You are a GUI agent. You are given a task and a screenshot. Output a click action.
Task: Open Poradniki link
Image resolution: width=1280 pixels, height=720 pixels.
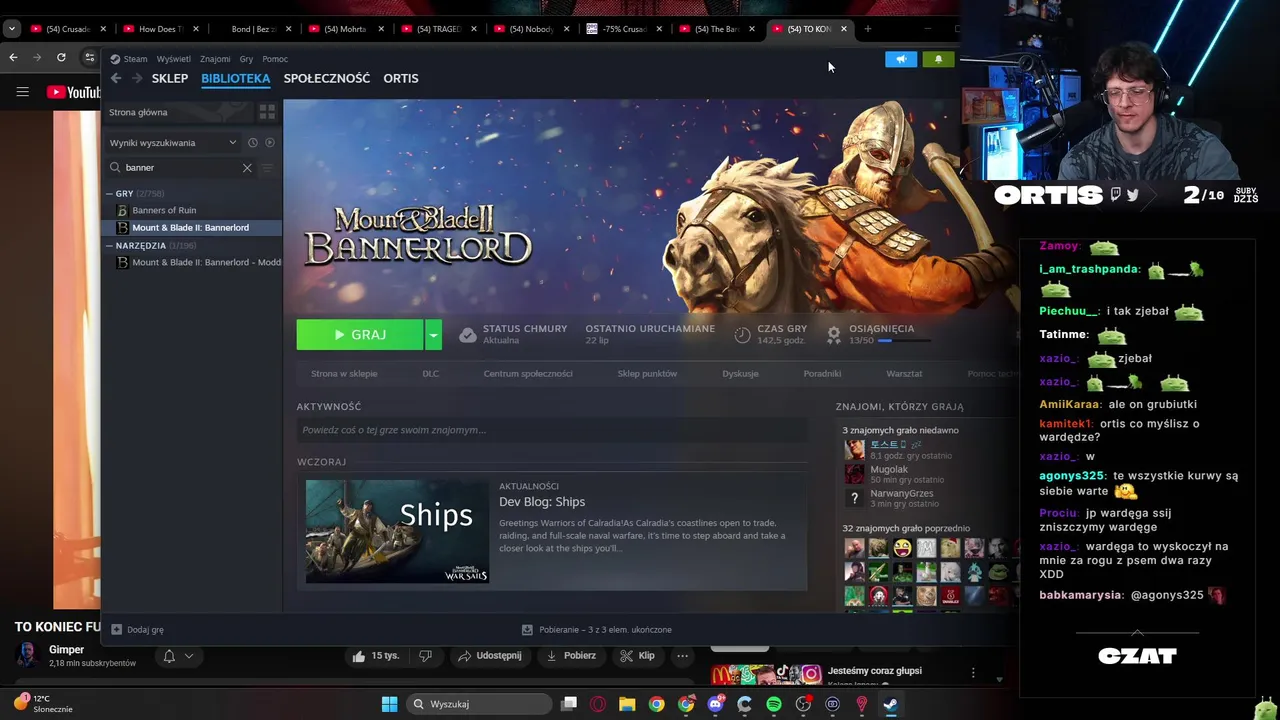(x=822, y=373)
